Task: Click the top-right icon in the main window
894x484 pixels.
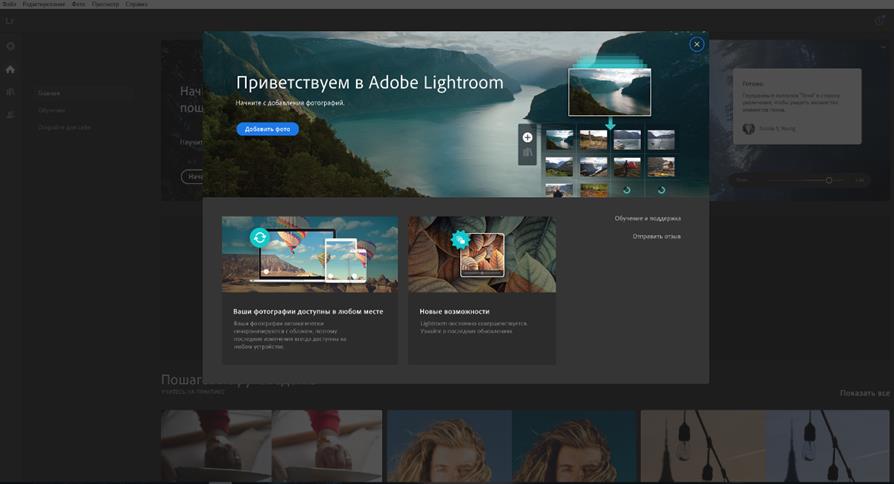Action: click(879, 21)
